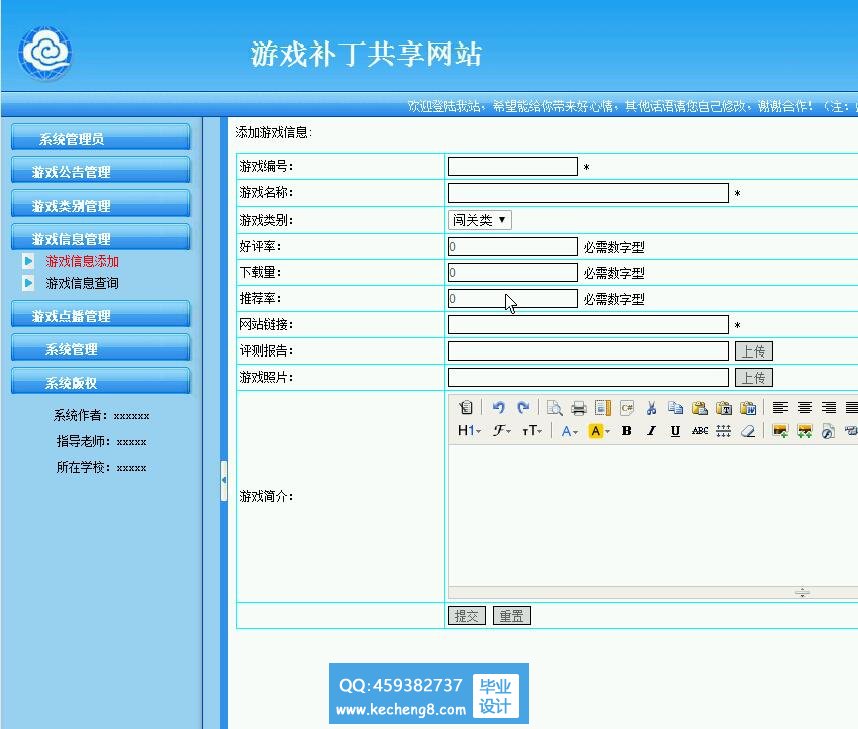
Task: Open the 系统管理员 menu section
Action: tap(101, 137)
